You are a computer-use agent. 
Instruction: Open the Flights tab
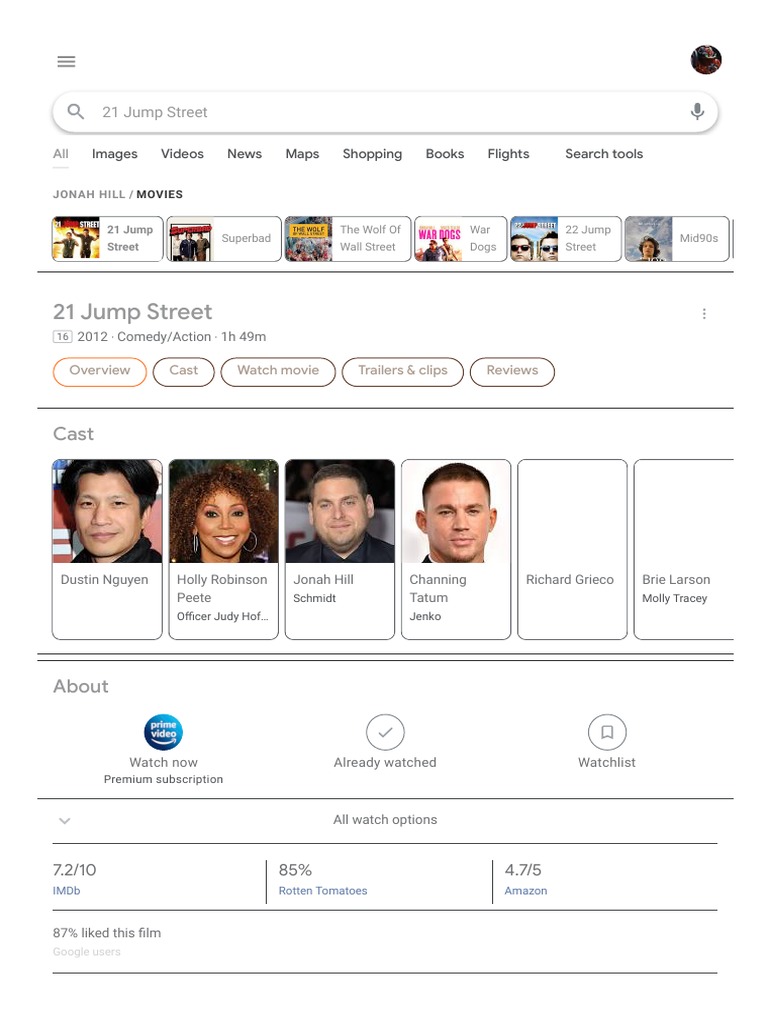coord(508,154)
